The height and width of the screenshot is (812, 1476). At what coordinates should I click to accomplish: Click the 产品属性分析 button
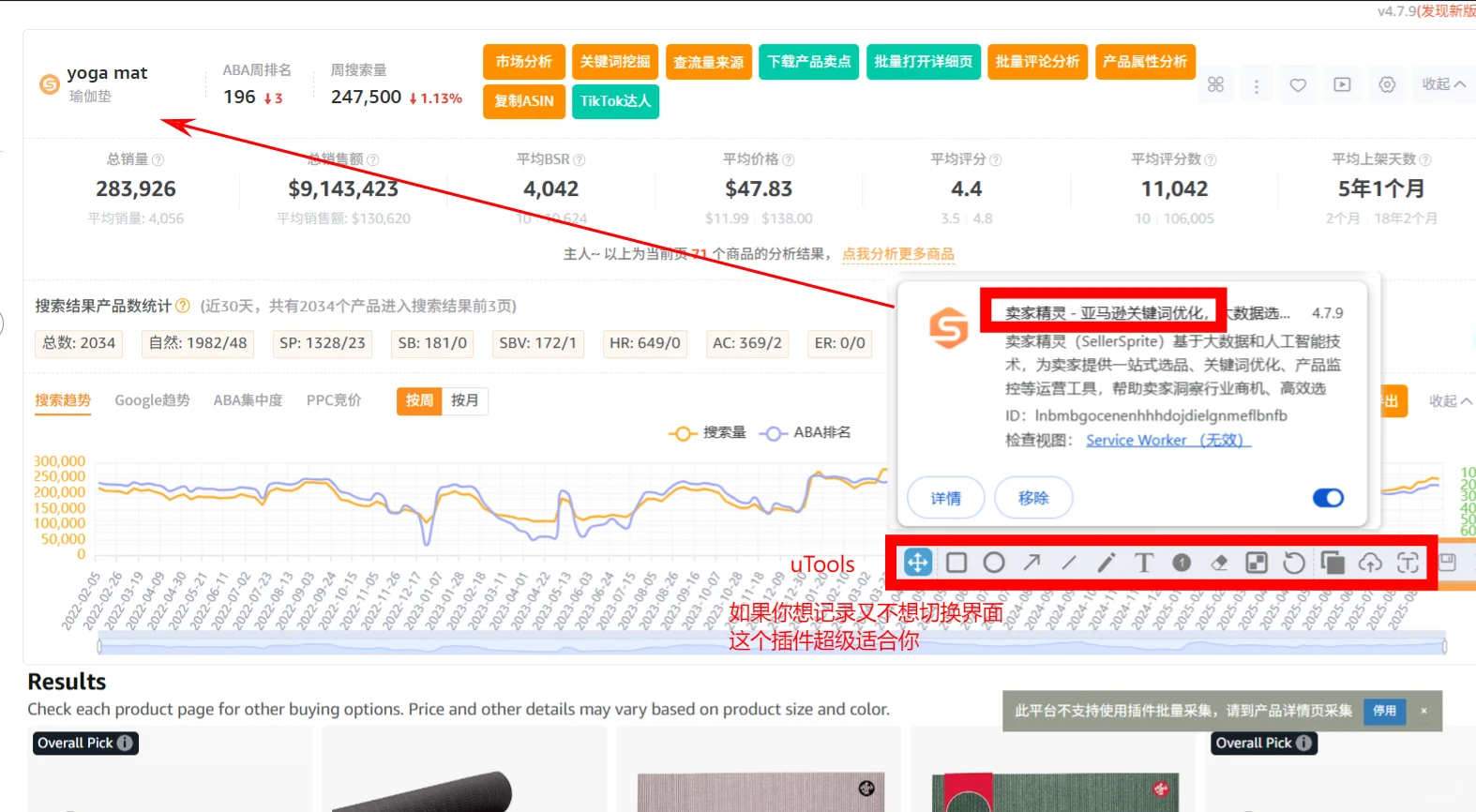coord(1145,62)
